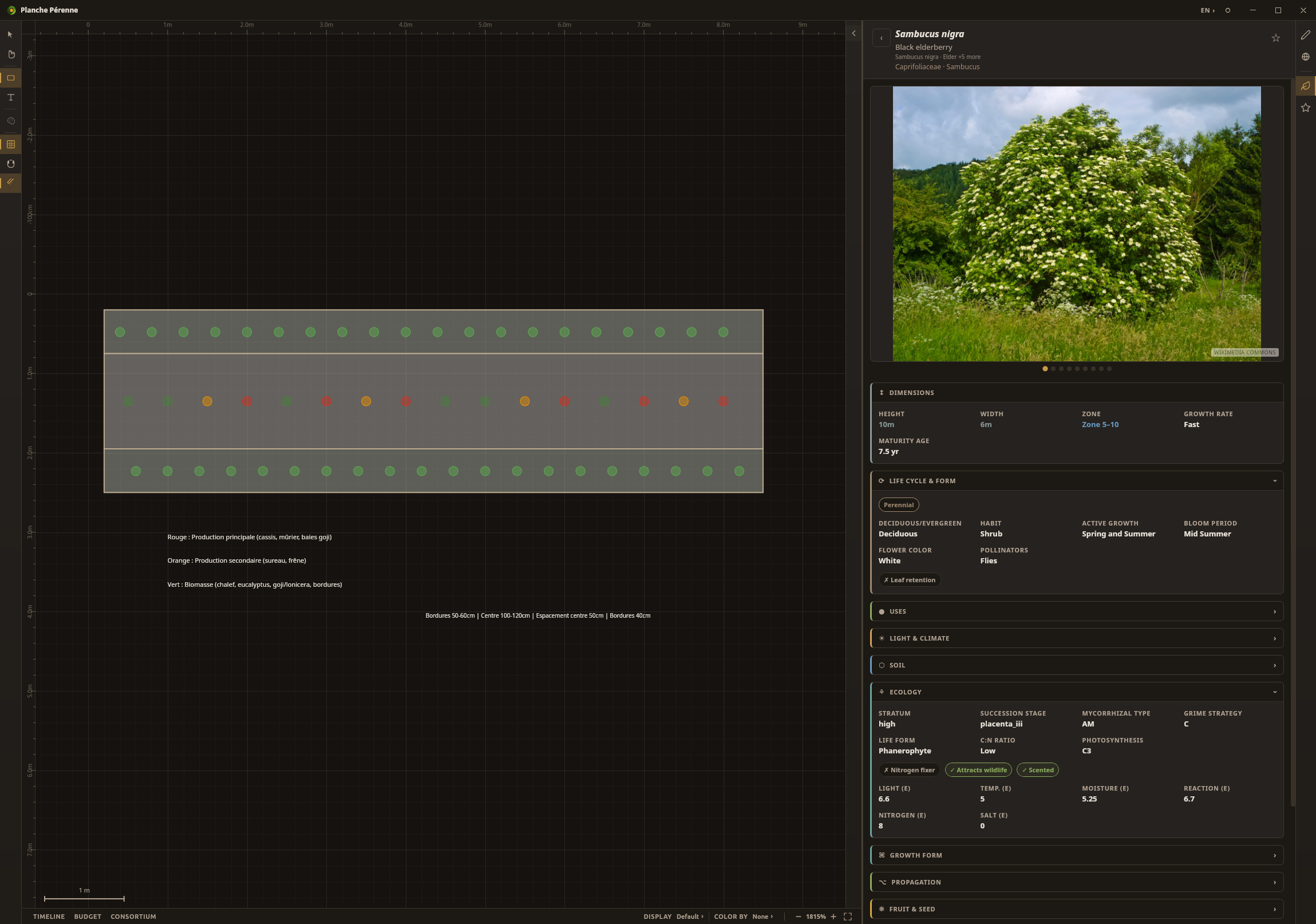
Task: Click the Phanerophyte life form value
Action: pyautogui.click(x=904, y=751)
